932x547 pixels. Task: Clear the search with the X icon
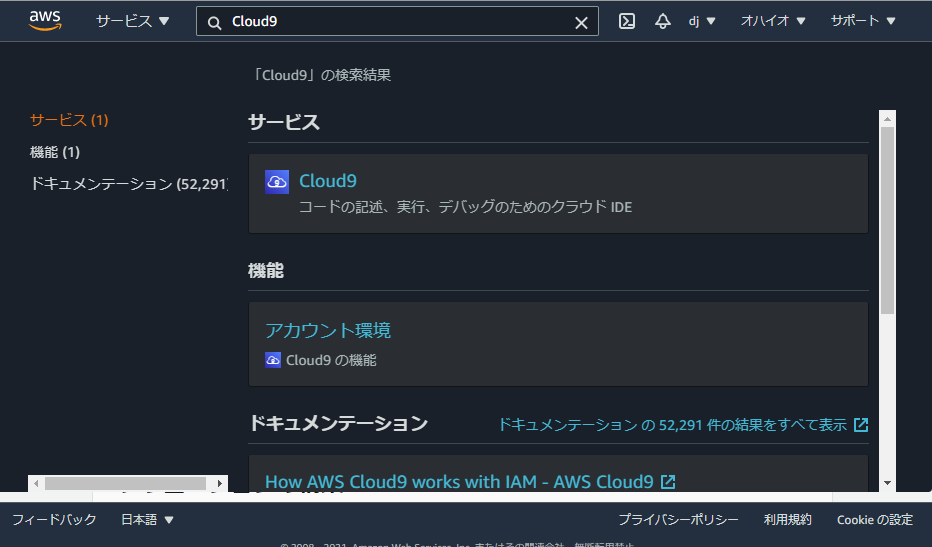tap(581, 23)
